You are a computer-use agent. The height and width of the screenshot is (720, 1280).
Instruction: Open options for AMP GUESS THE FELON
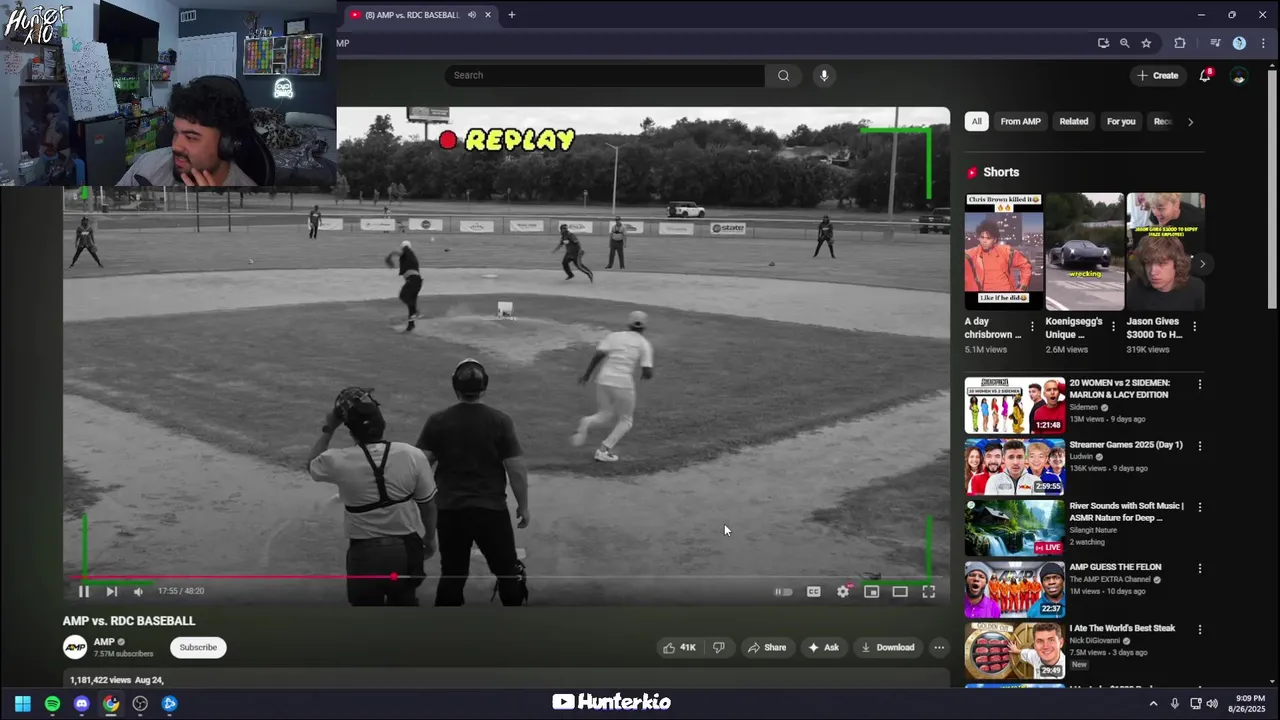coord(1200,568)
